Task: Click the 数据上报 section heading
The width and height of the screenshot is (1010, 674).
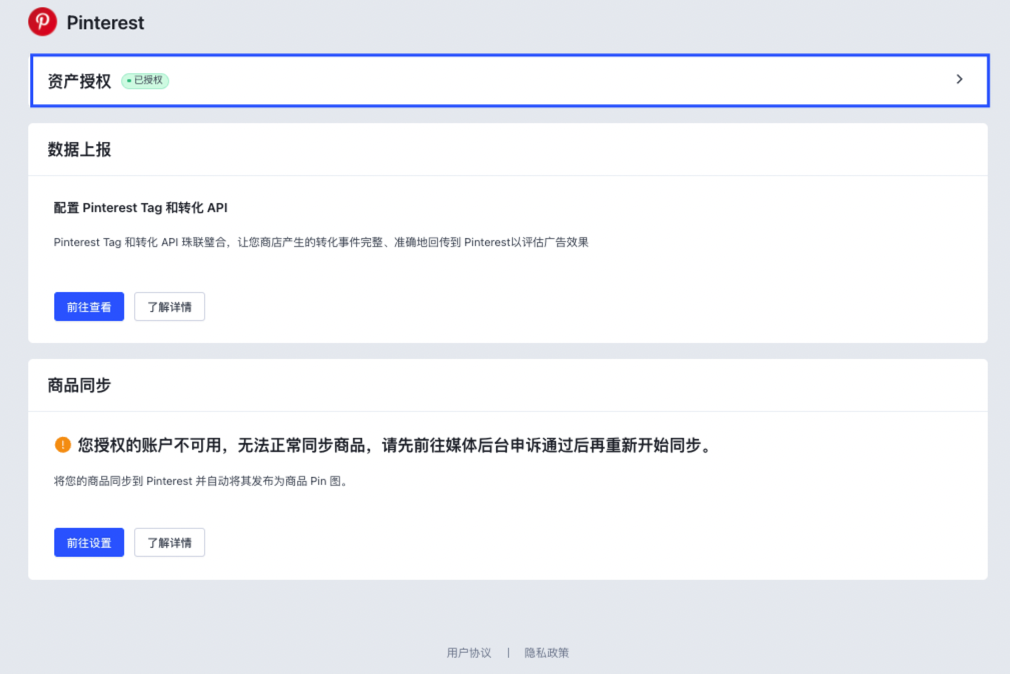Action: point(79,149)
